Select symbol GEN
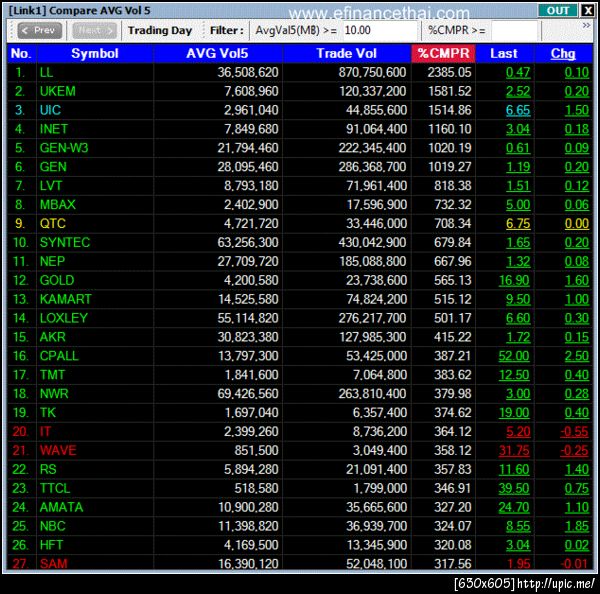 [53, 167]
